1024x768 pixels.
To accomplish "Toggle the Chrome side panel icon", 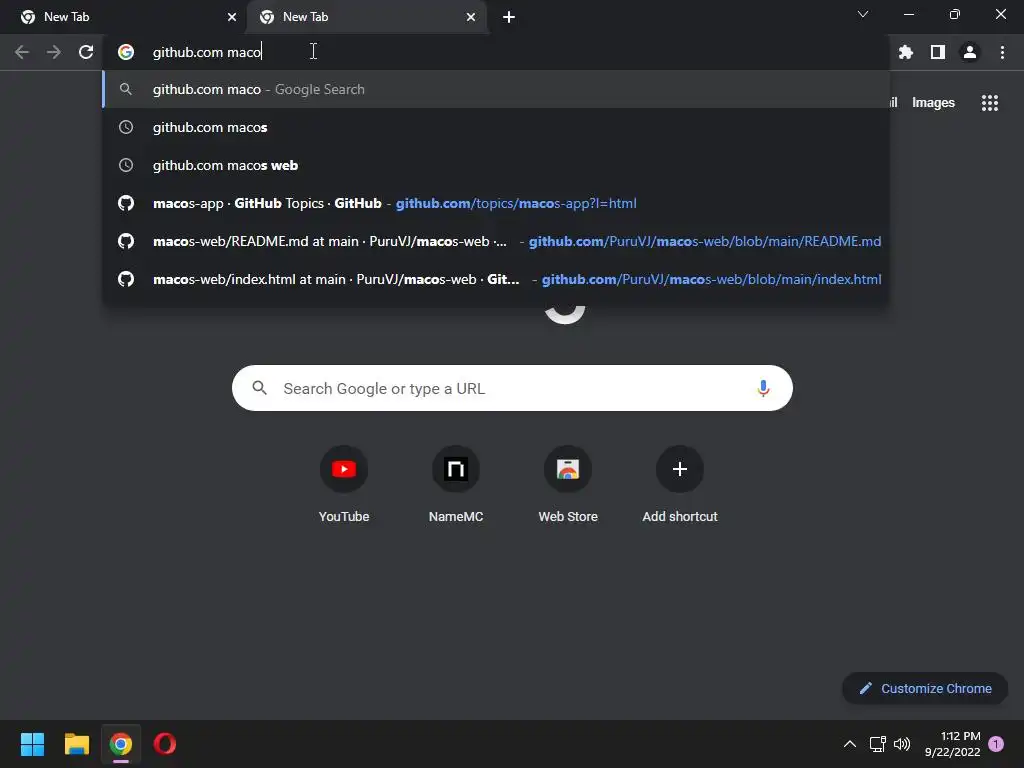I will pos(938,52).
